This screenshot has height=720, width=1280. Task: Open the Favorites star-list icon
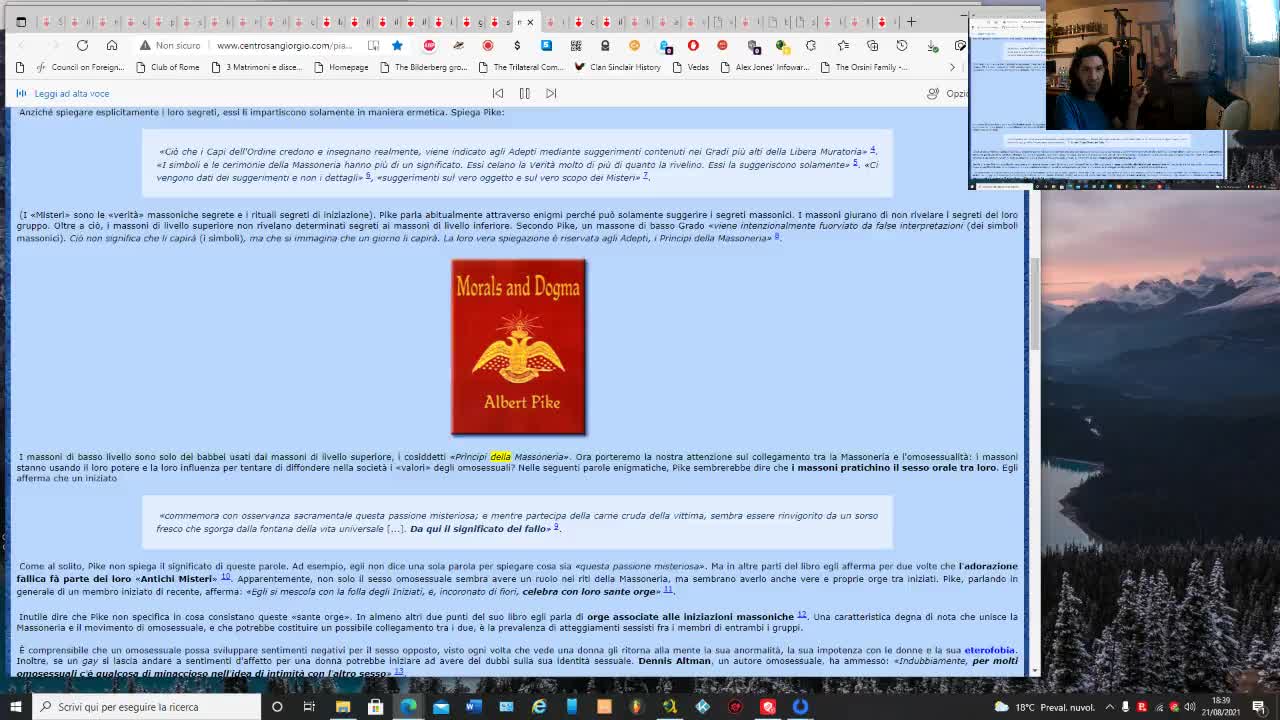click(843, 45)
